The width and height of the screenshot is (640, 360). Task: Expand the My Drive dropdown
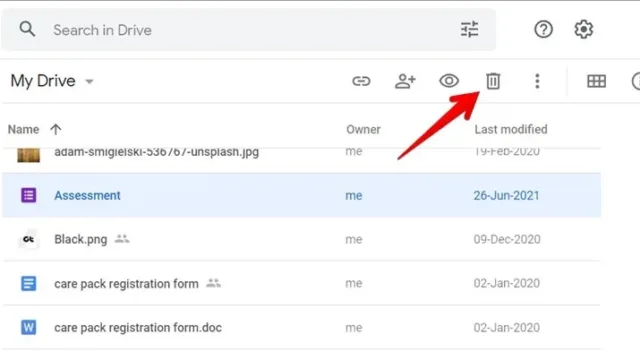[x=52, y=81]
